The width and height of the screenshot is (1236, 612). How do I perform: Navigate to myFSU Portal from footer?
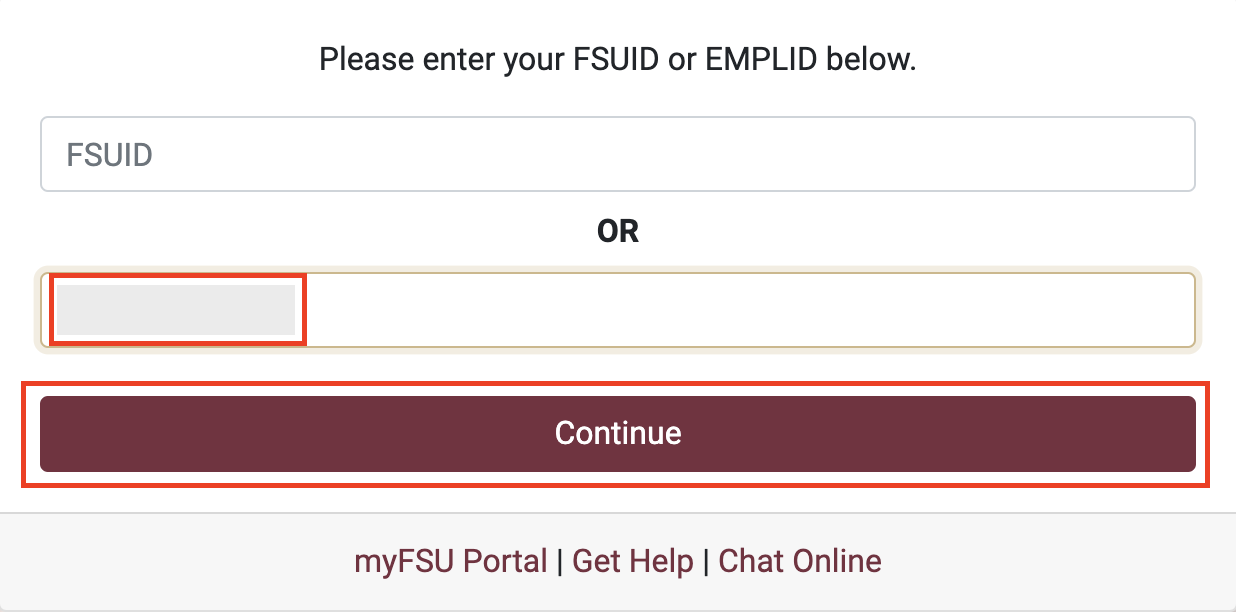pyautogui.click(x=450, y=561)
